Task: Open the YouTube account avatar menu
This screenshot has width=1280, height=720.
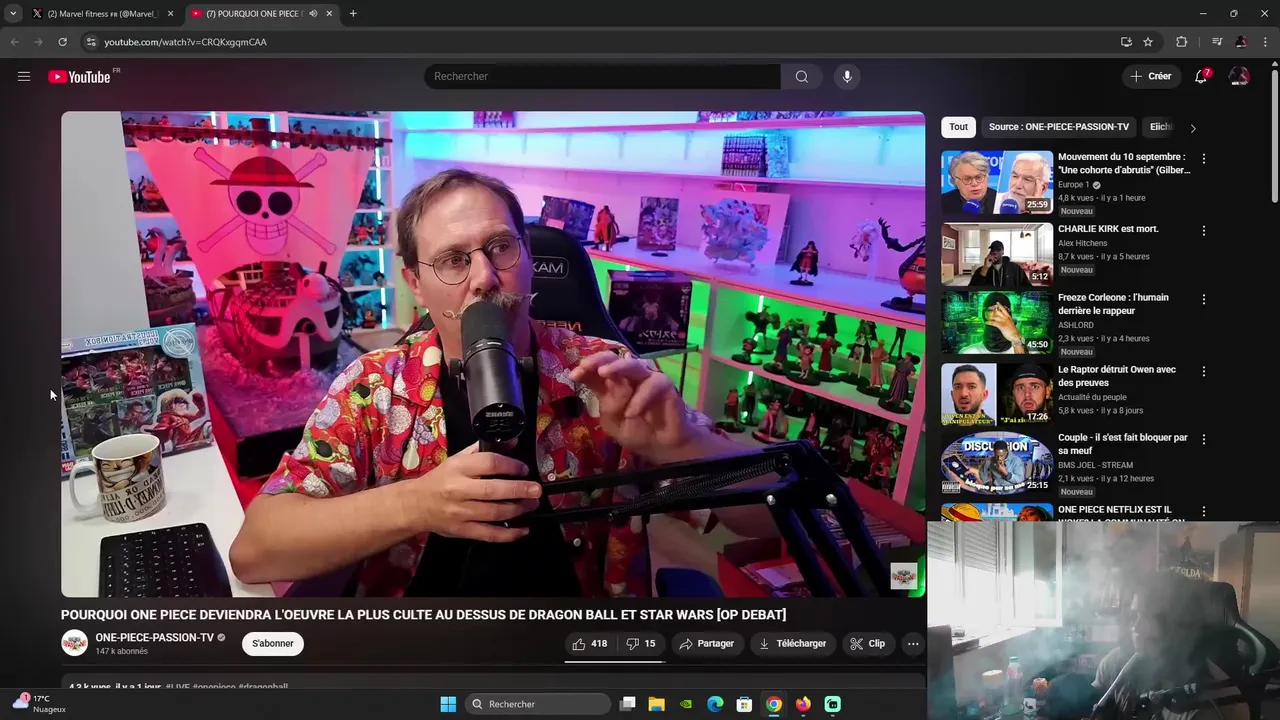Action: [x=1239, y=76]
